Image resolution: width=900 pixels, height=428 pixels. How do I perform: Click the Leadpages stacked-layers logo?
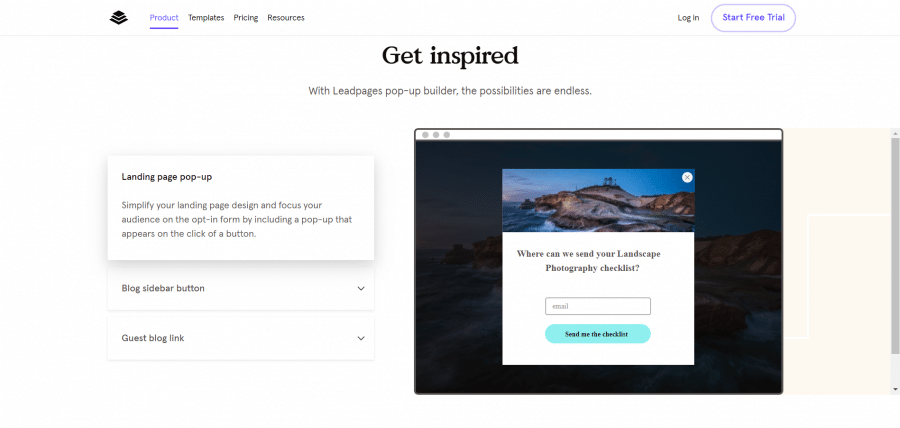pos(119,18)
